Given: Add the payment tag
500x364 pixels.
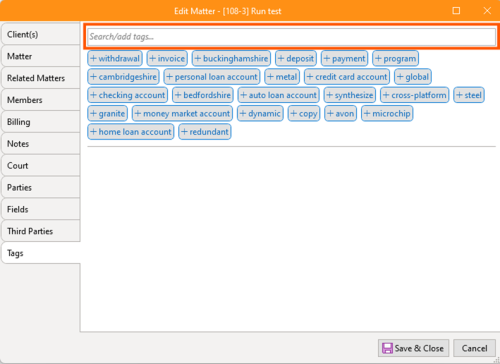Looking at the screenshot, I should pyautogui.click(x=344, y=59).
